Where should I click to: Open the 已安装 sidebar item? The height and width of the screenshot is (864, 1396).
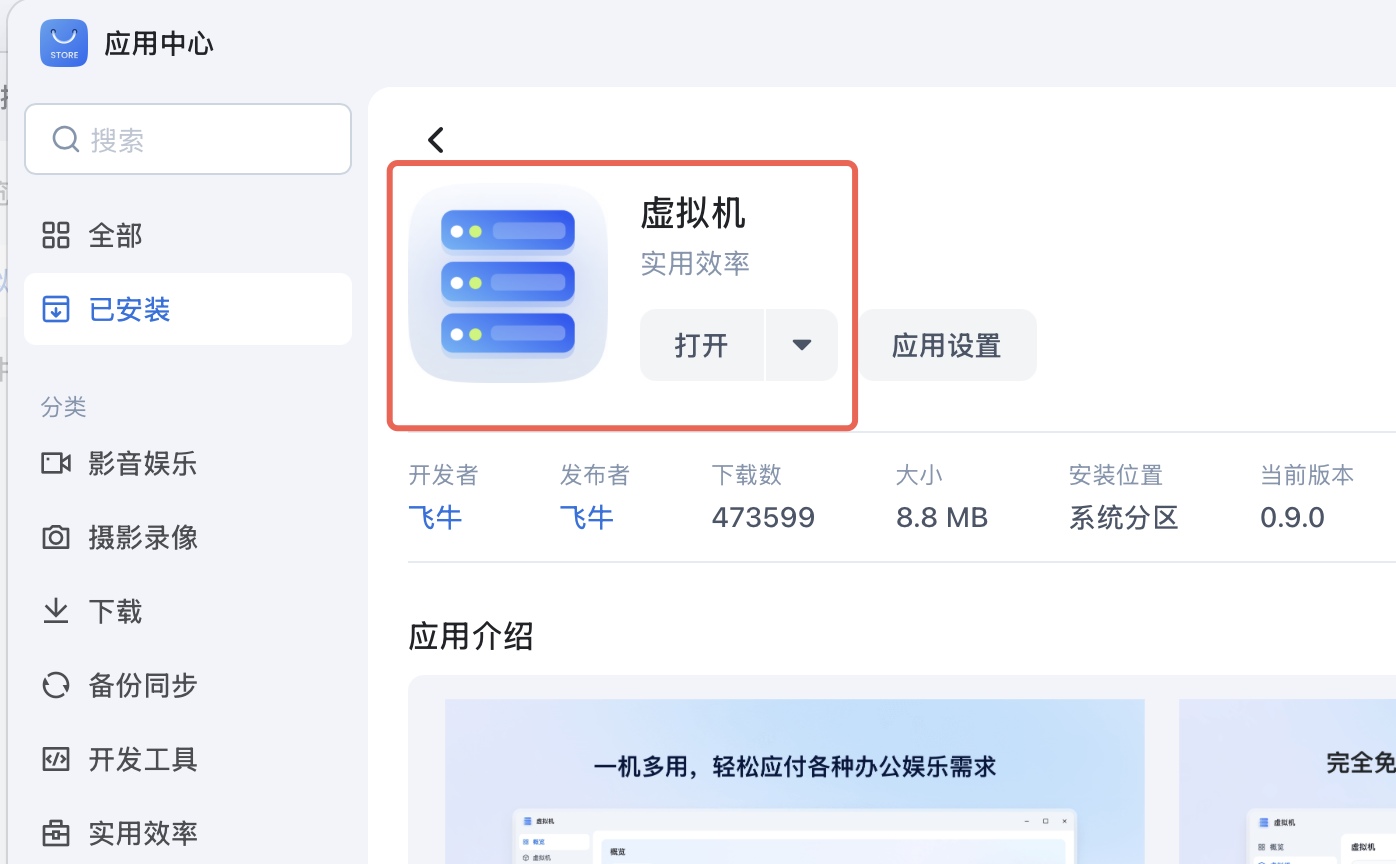[188, 309]
